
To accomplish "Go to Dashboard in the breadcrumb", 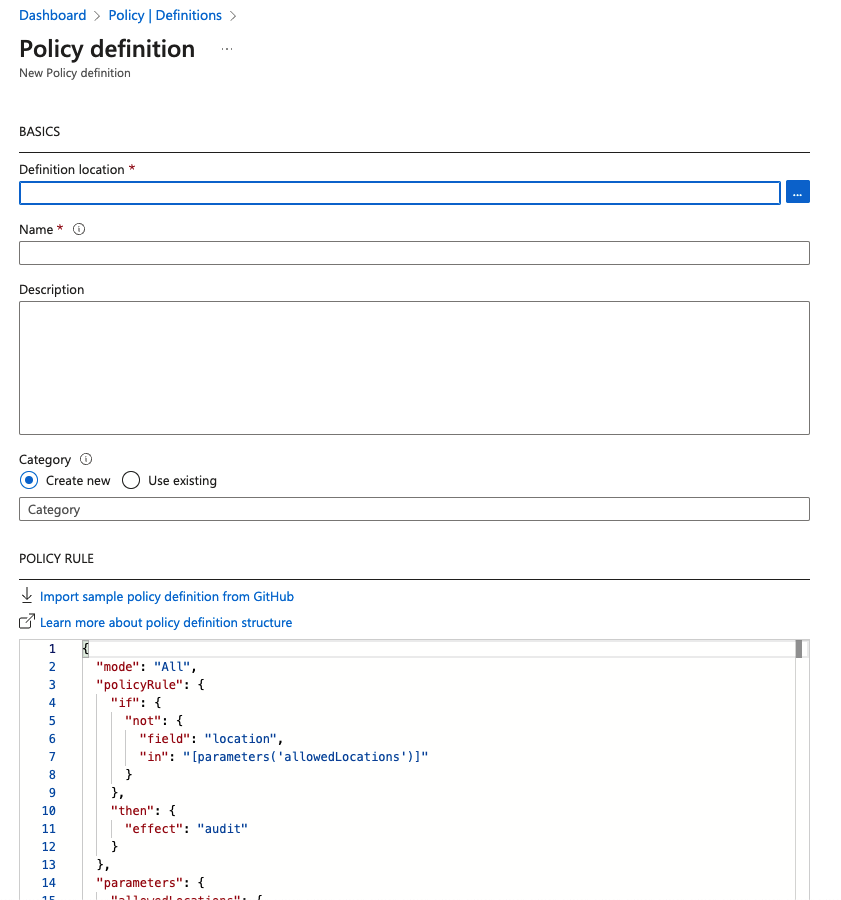I will [53, 15].
